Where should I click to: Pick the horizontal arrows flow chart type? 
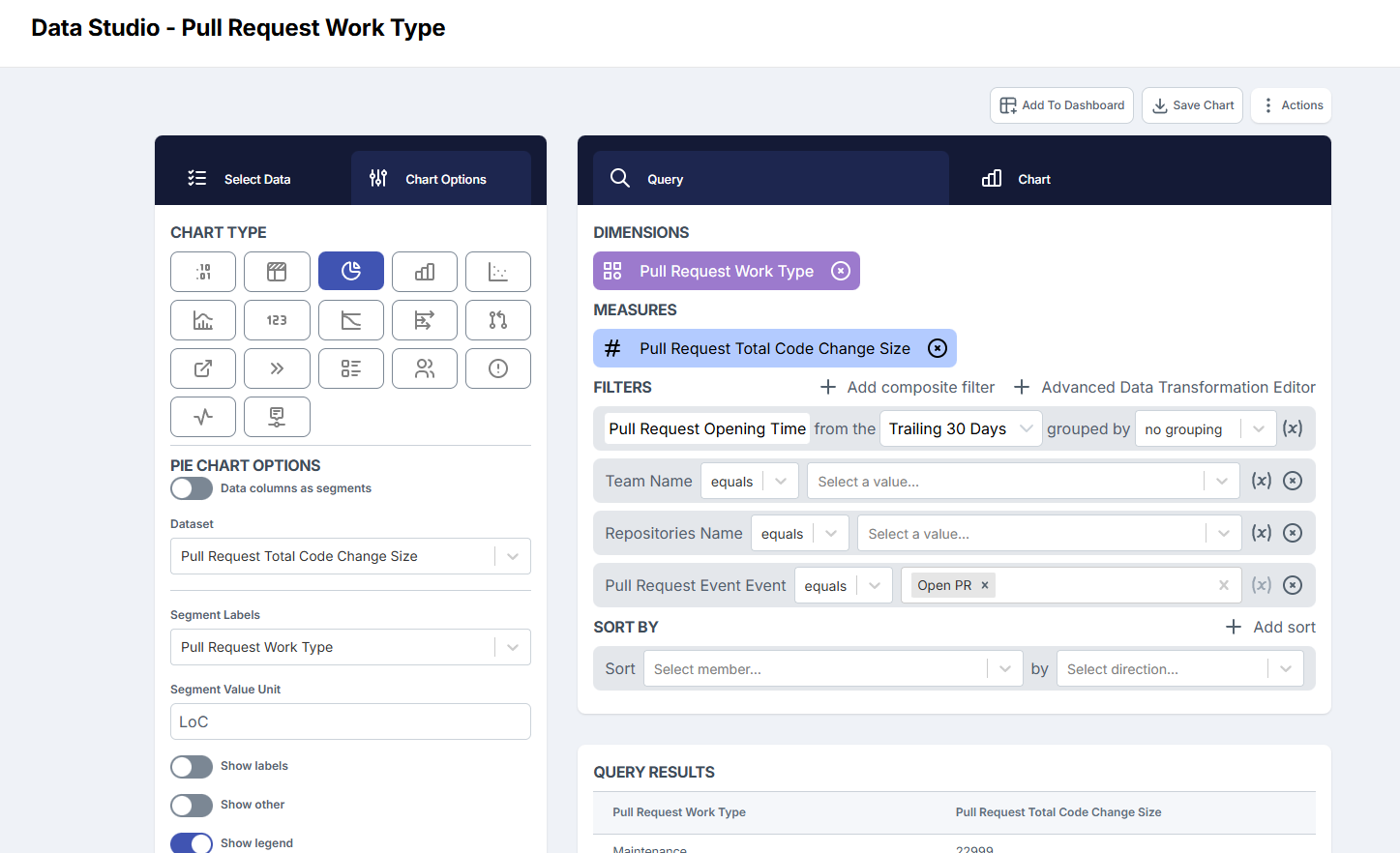[425, 320]
